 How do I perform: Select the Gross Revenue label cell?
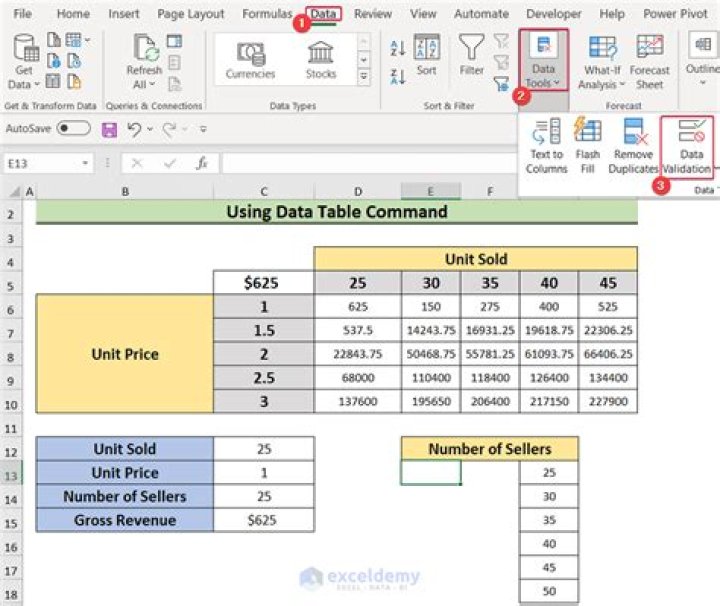tap(125, 520)
